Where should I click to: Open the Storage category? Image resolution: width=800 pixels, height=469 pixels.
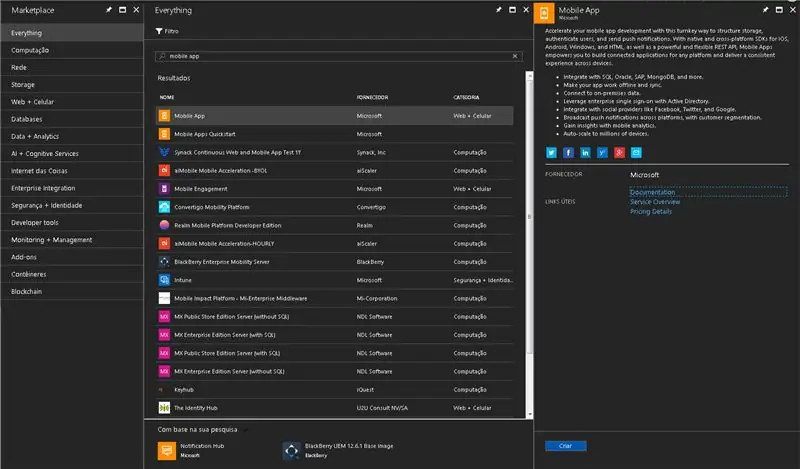(x=72, y=85)
